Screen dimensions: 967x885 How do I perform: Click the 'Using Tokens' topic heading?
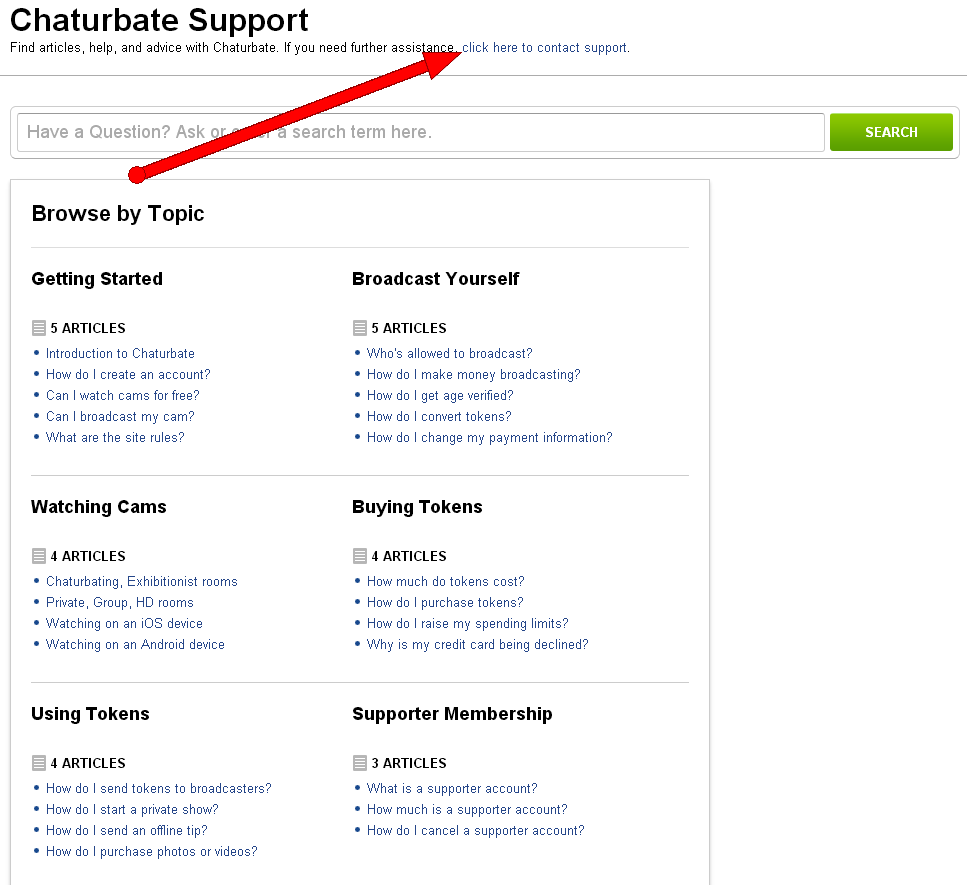(x=91, y=714)
